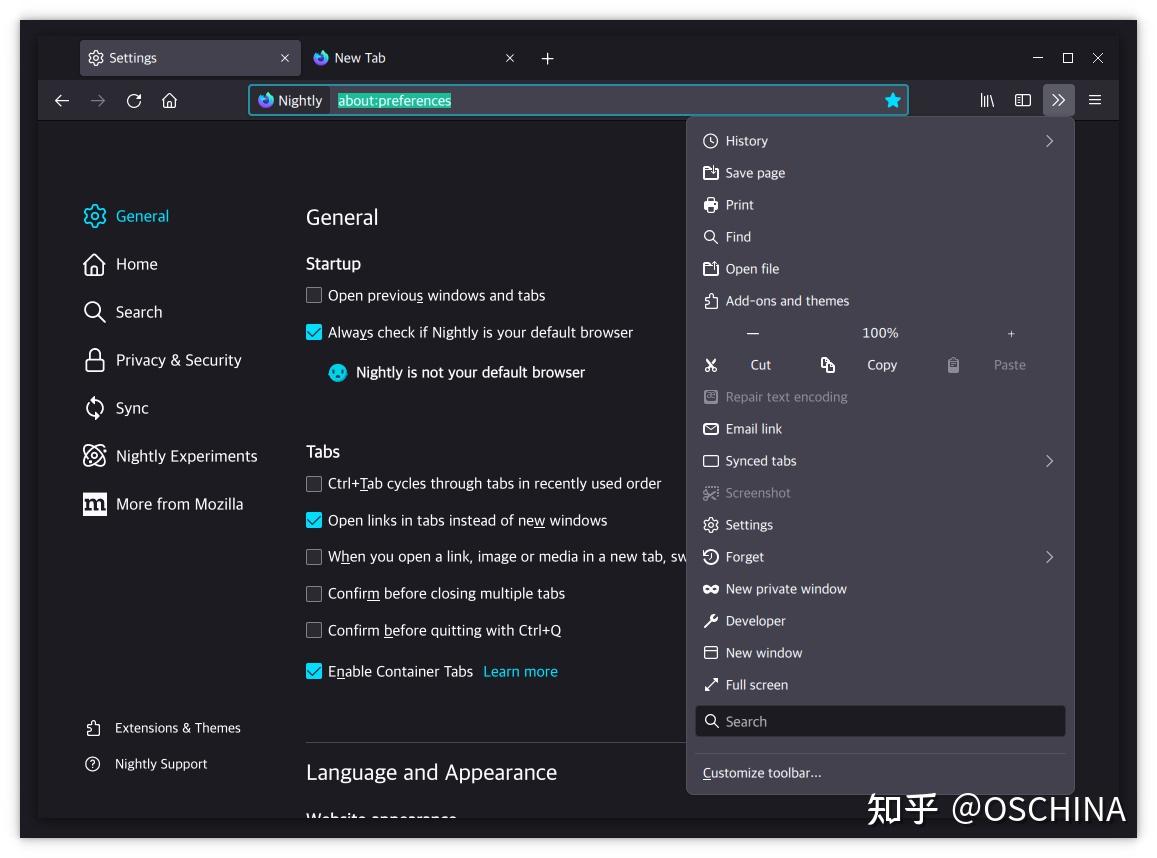
Task: Show sidebars with the sidebar icon
Action: pyautogui.click(x=1023, y=100)
